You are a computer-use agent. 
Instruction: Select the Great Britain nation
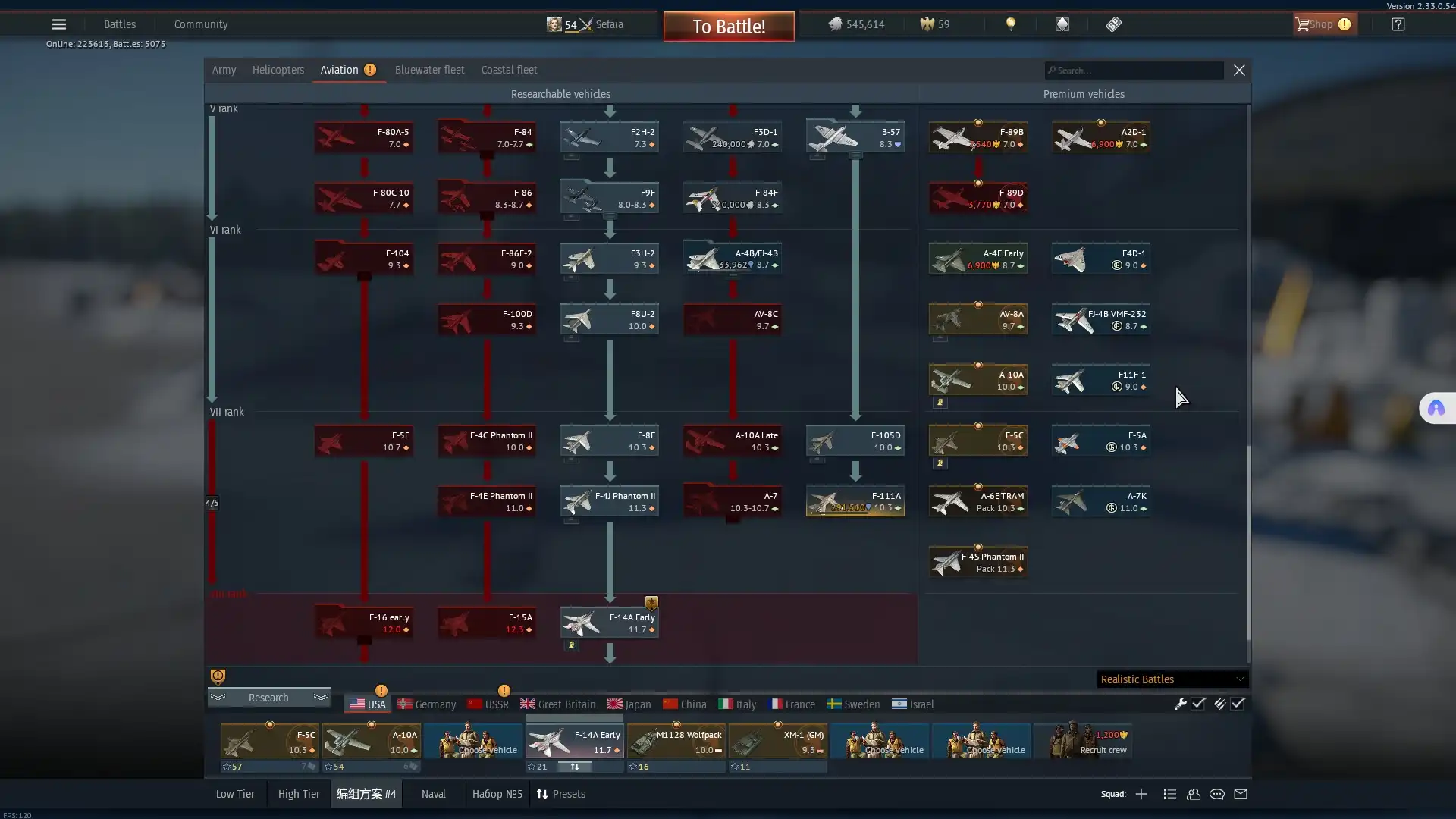tap(557, 704)
